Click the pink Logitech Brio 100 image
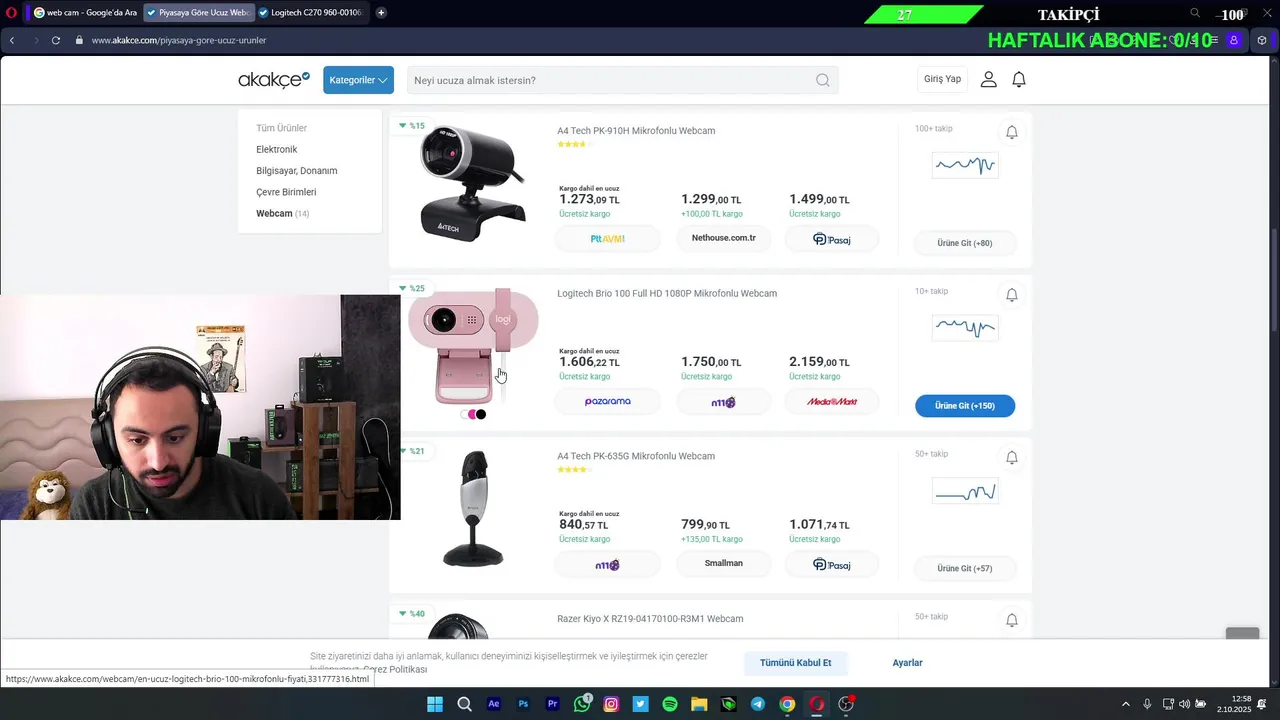1280x720 pixels. coord(473,346)
